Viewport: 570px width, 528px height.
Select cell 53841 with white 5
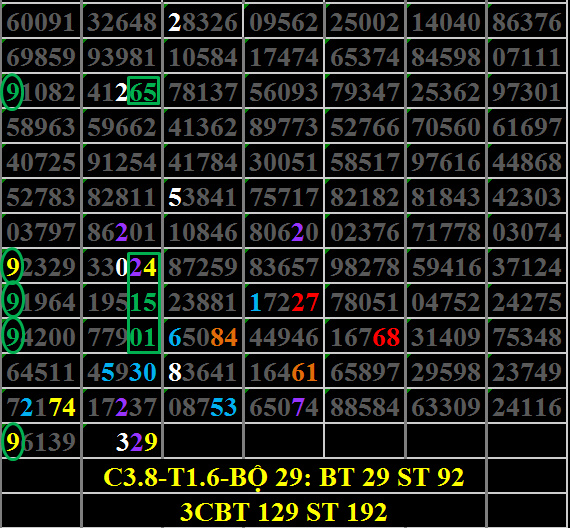tap(203, 197)
